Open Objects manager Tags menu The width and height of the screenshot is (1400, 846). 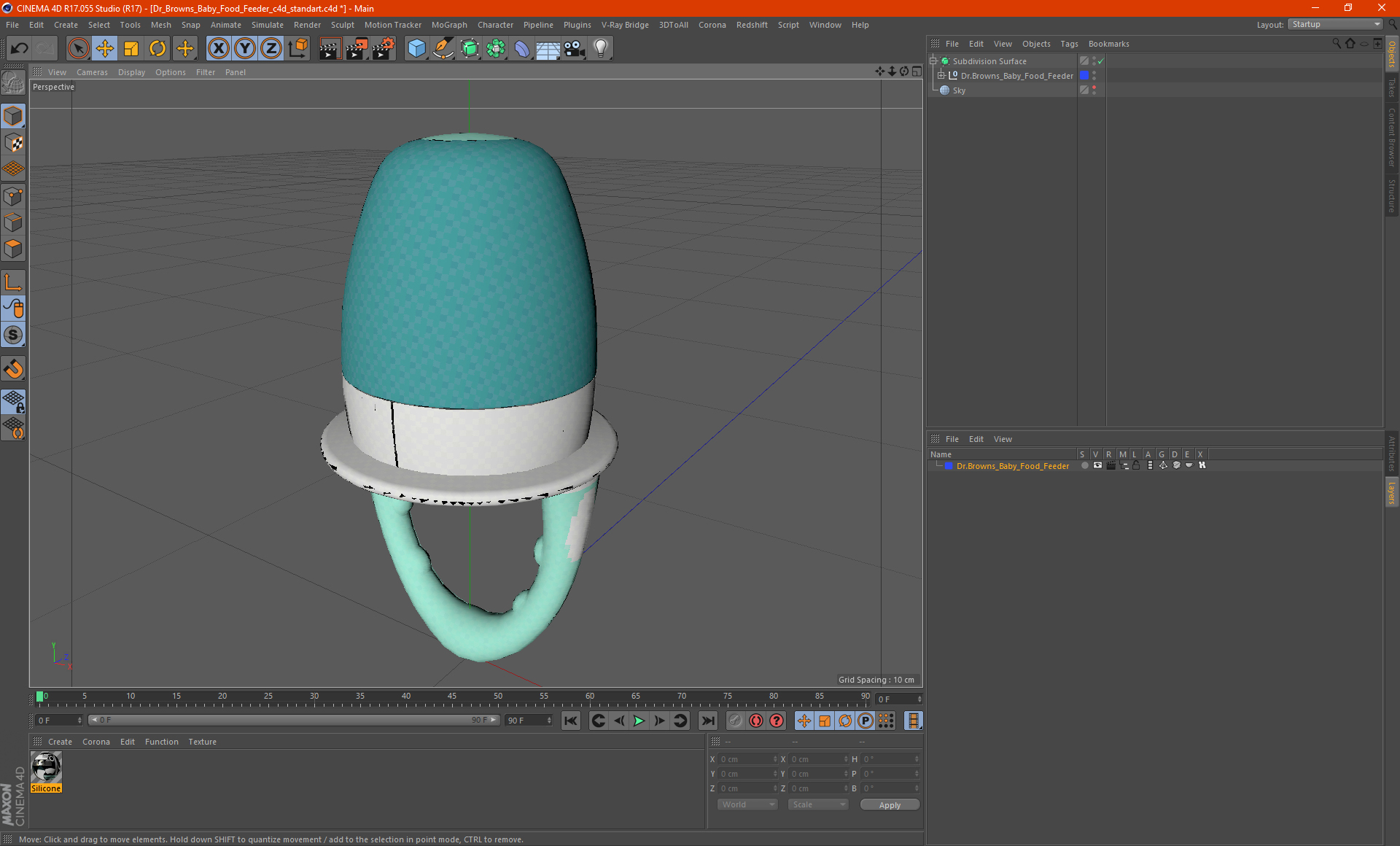1069,44
